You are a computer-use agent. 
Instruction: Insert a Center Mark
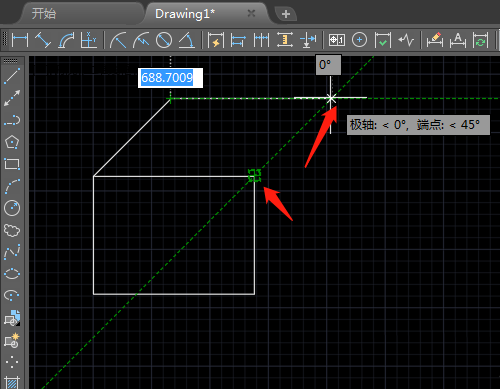click(x=359, y=40)
